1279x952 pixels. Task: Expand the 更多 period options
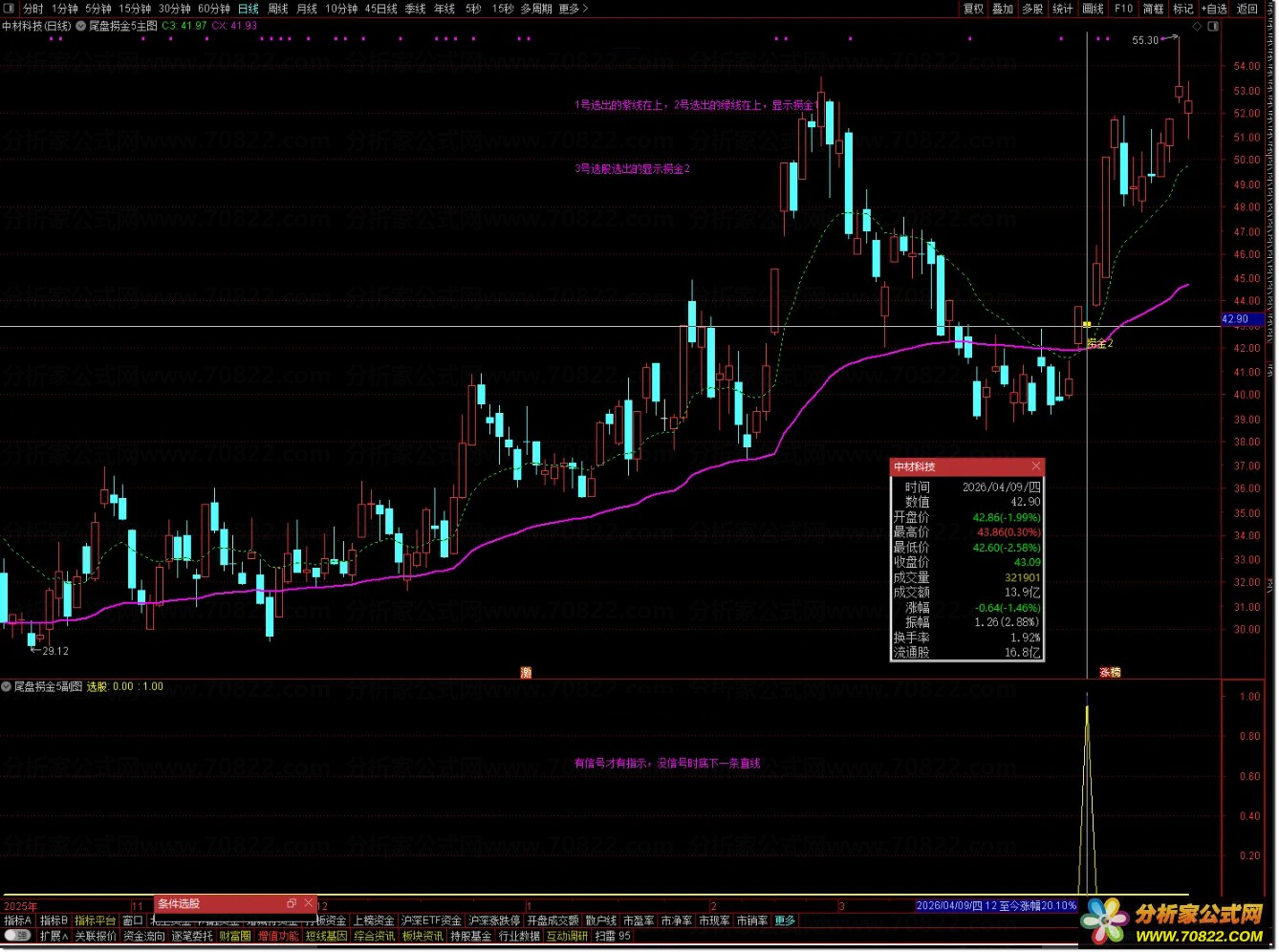click(573, 9)
